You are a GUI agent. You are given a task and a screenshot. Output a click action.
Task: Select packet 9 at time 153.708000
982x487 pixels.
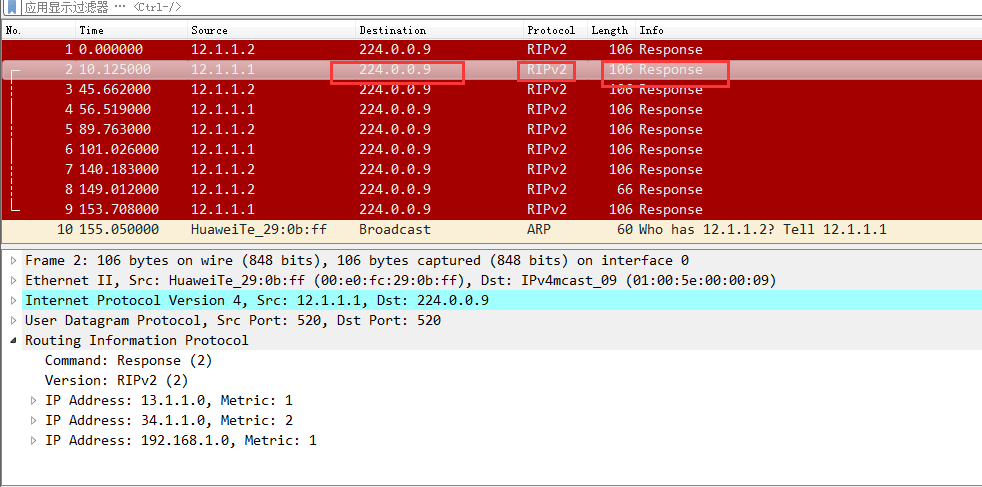click(x=491, y=210)
